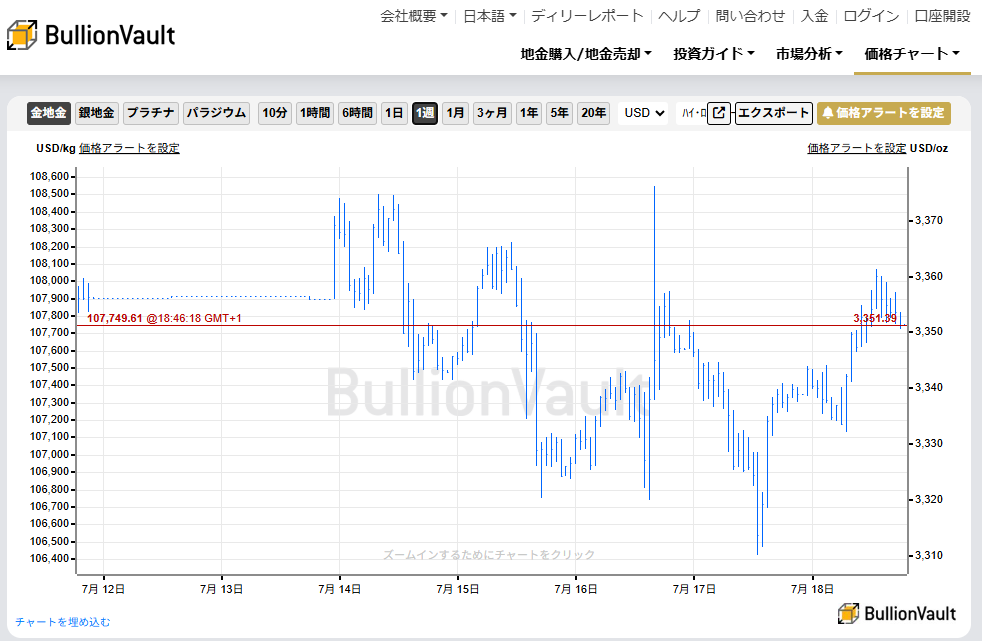Expand the 会社概要 menu
This screenshot has height=641, width=982.
(x=414, y=16)
